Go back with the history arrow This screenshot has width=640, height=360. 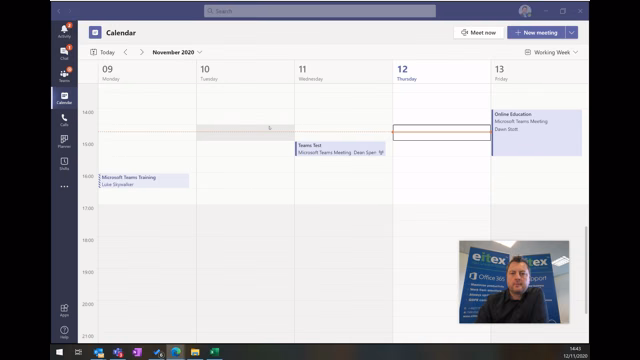coord(59,11)
